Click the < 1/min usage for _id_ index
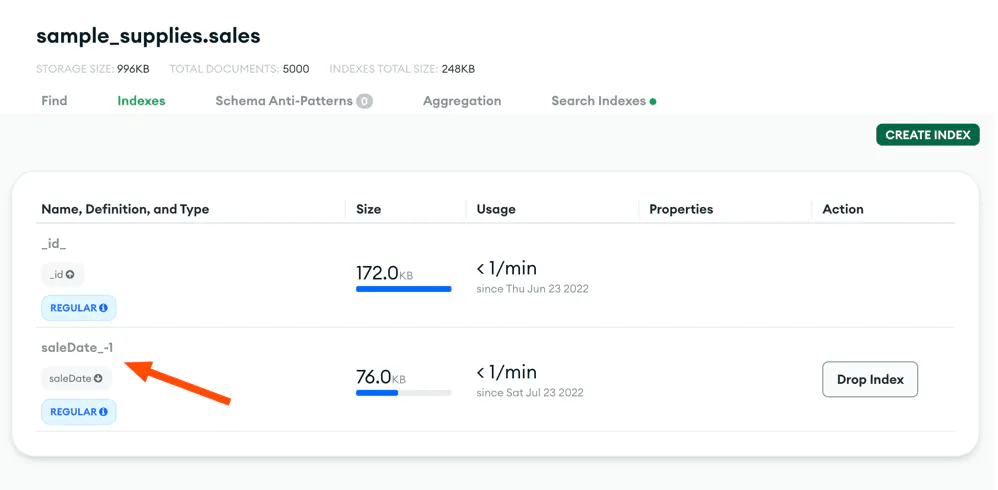The height and width of the screenshot is (490, 998). [507, 269]
